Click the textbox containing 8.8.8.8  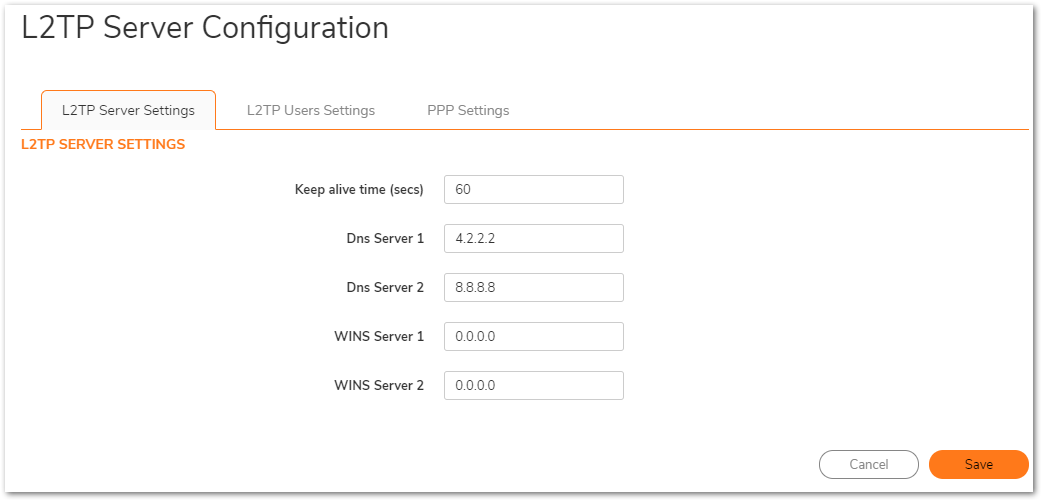[533, 288]
